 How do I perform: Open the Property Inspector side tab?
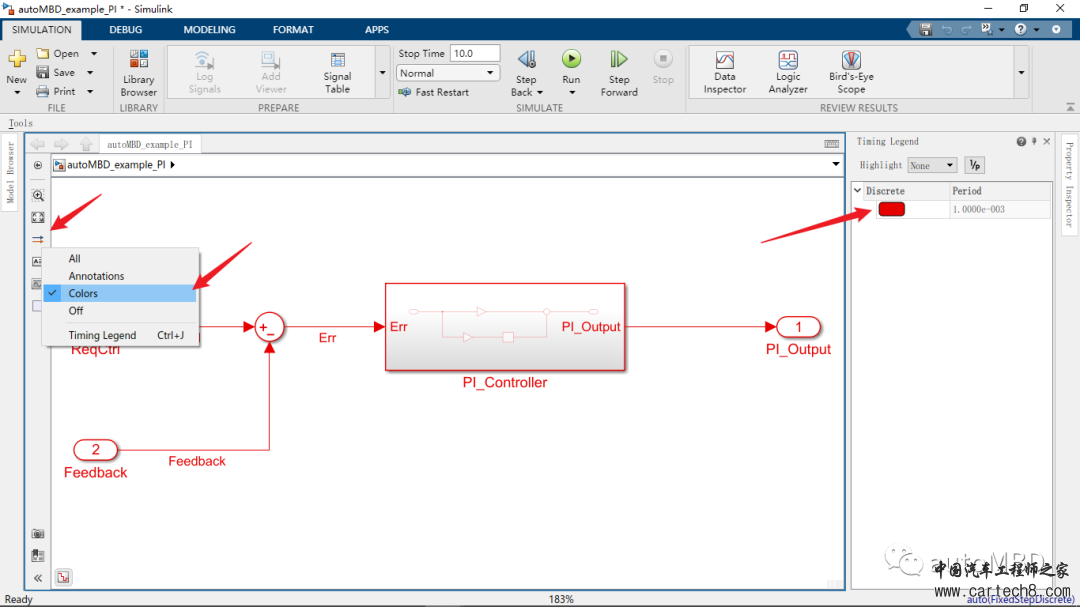(x=1069, y=185)
